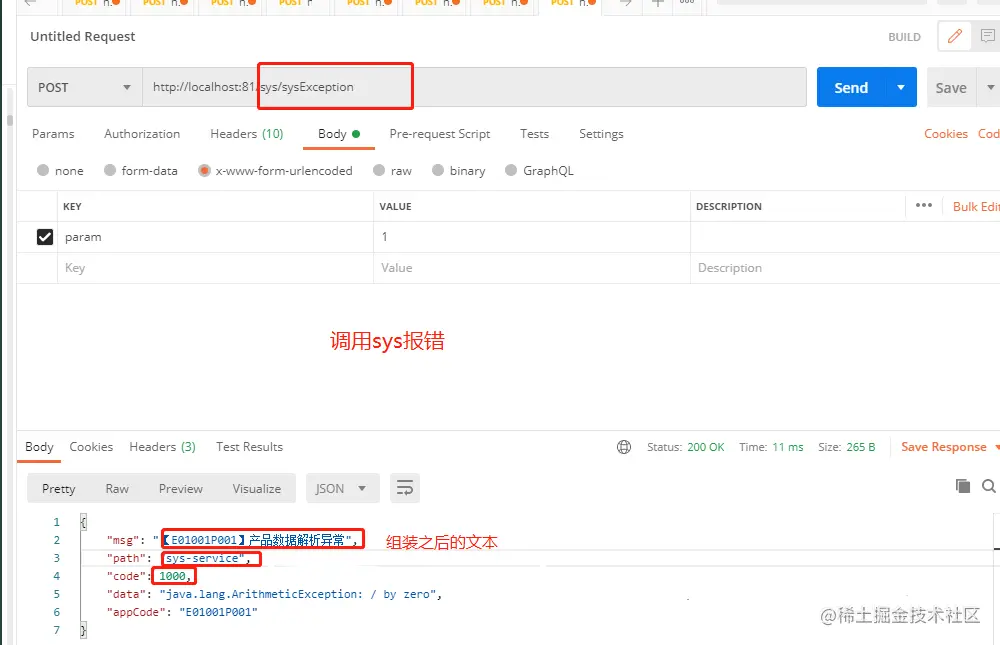Click the empty Value placeholder cell
The image size is (1000, 645).
pos(531,268)
